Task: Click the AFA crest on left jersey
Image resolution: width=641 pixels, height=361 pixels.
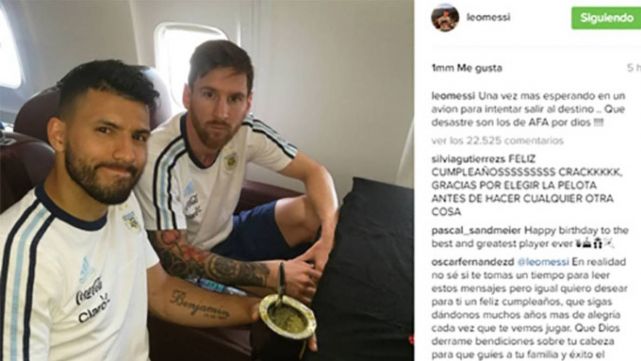Action: pyautogui.click(x=131, y=221)
